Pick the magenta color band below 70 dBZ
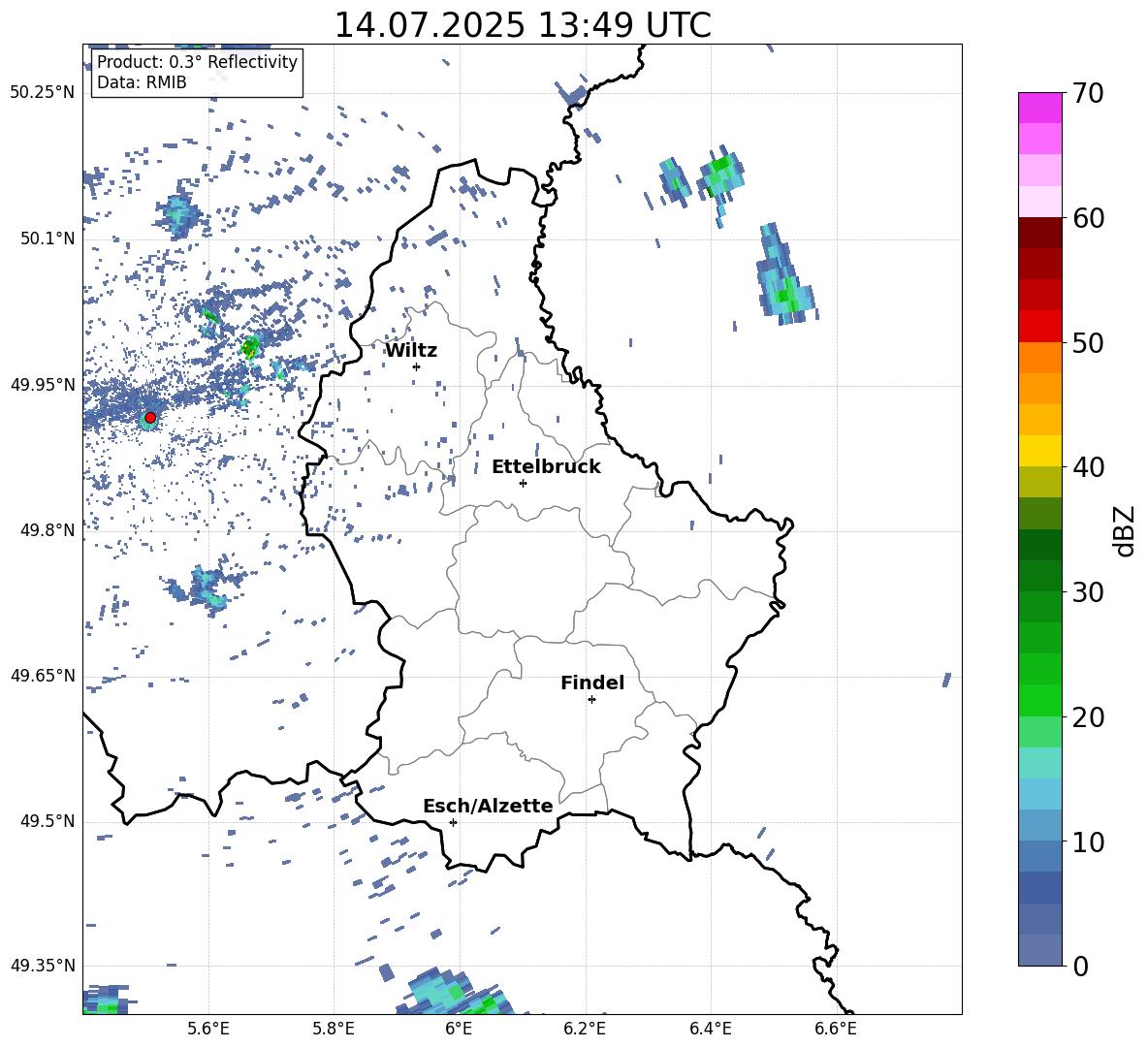Viewport: 1148px width, 1048px height. [x=1040, y=109]
